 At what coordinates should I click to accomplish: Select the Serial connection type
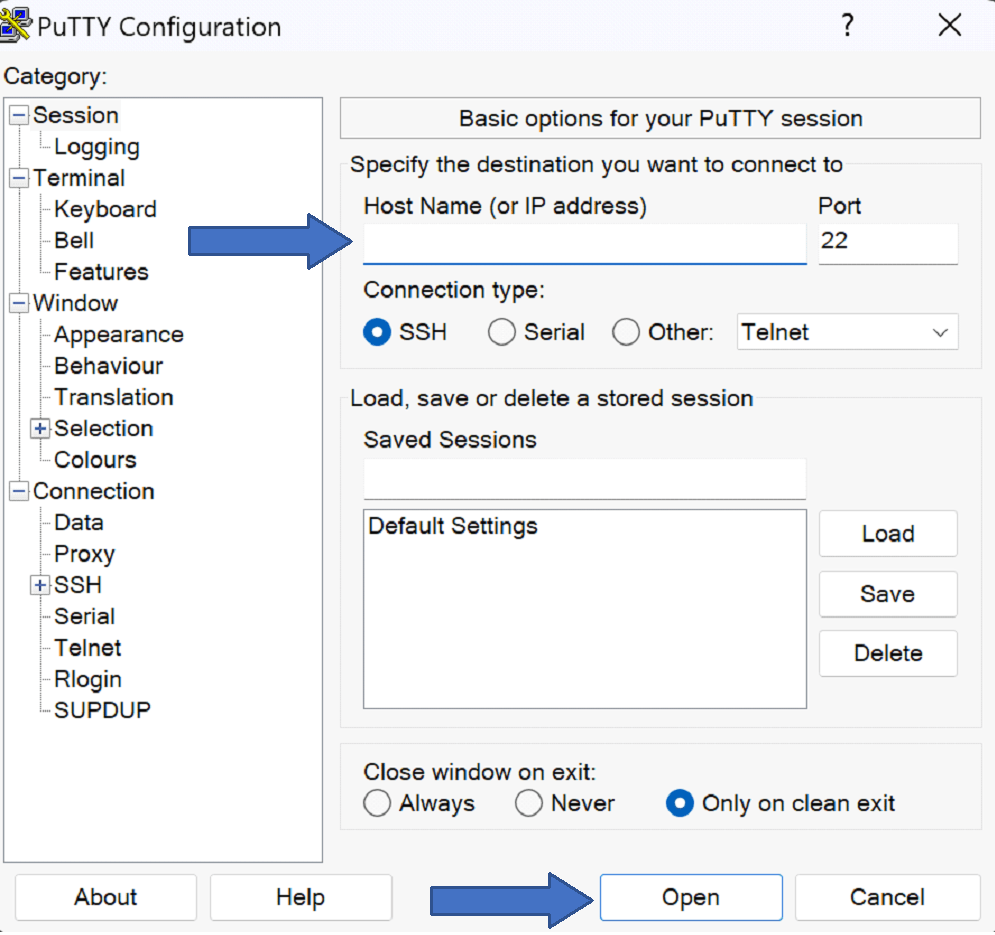[x=501, y=332]
